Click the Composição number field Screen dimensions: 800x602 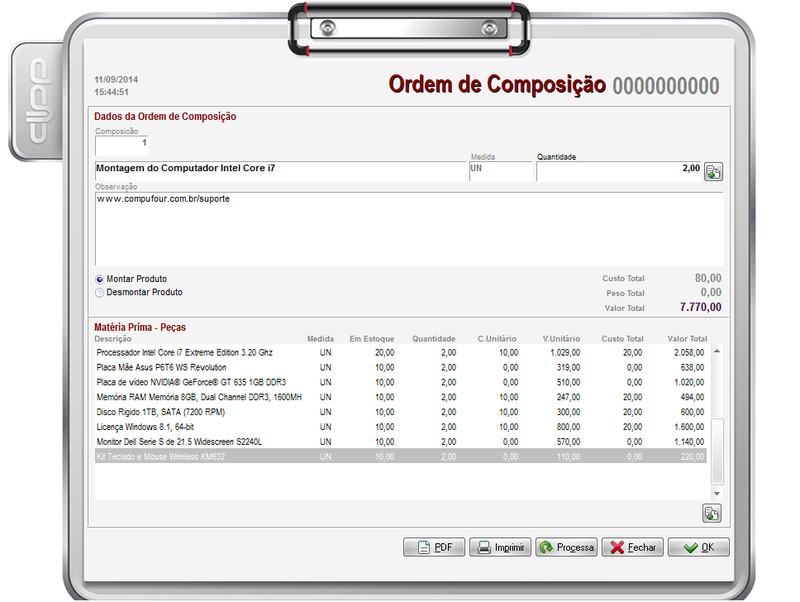[121, 144]
